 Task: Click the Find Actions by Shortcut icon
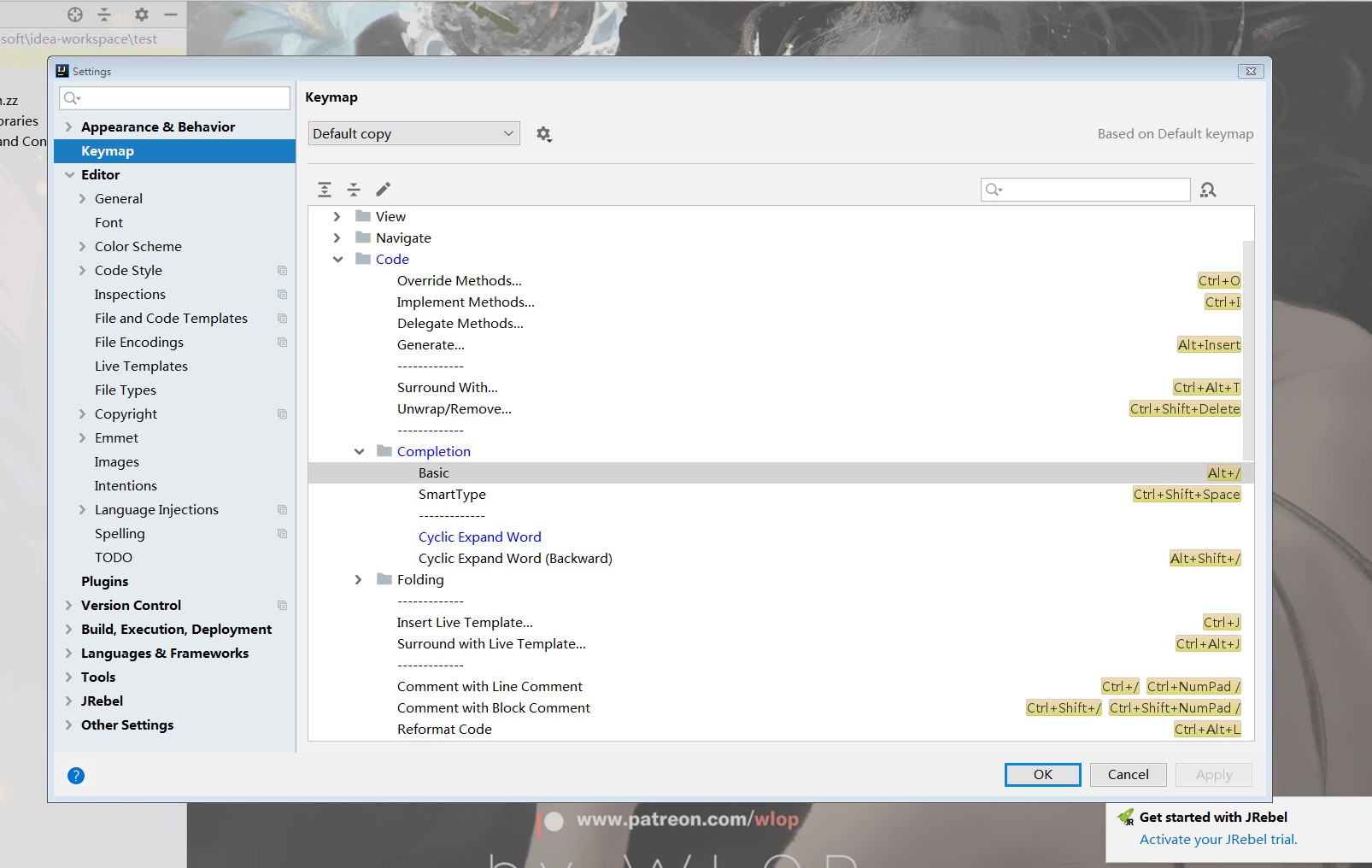click(x=1208, y=190)
